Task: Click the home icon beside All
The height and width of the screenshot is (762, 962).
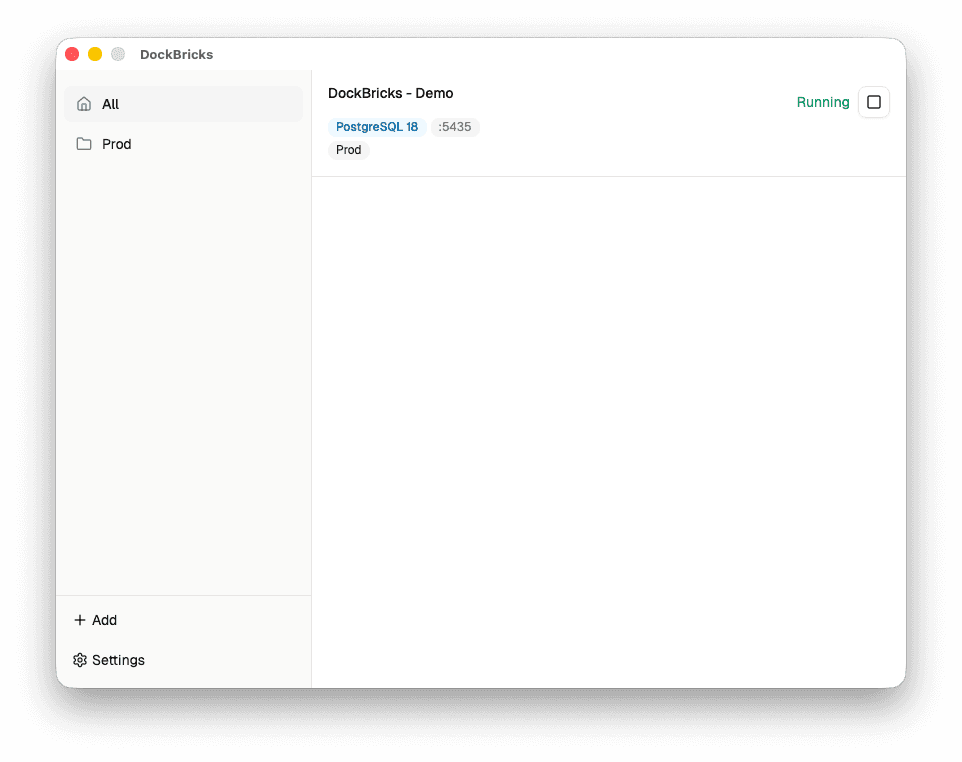Action: click(x=84, y=104)
